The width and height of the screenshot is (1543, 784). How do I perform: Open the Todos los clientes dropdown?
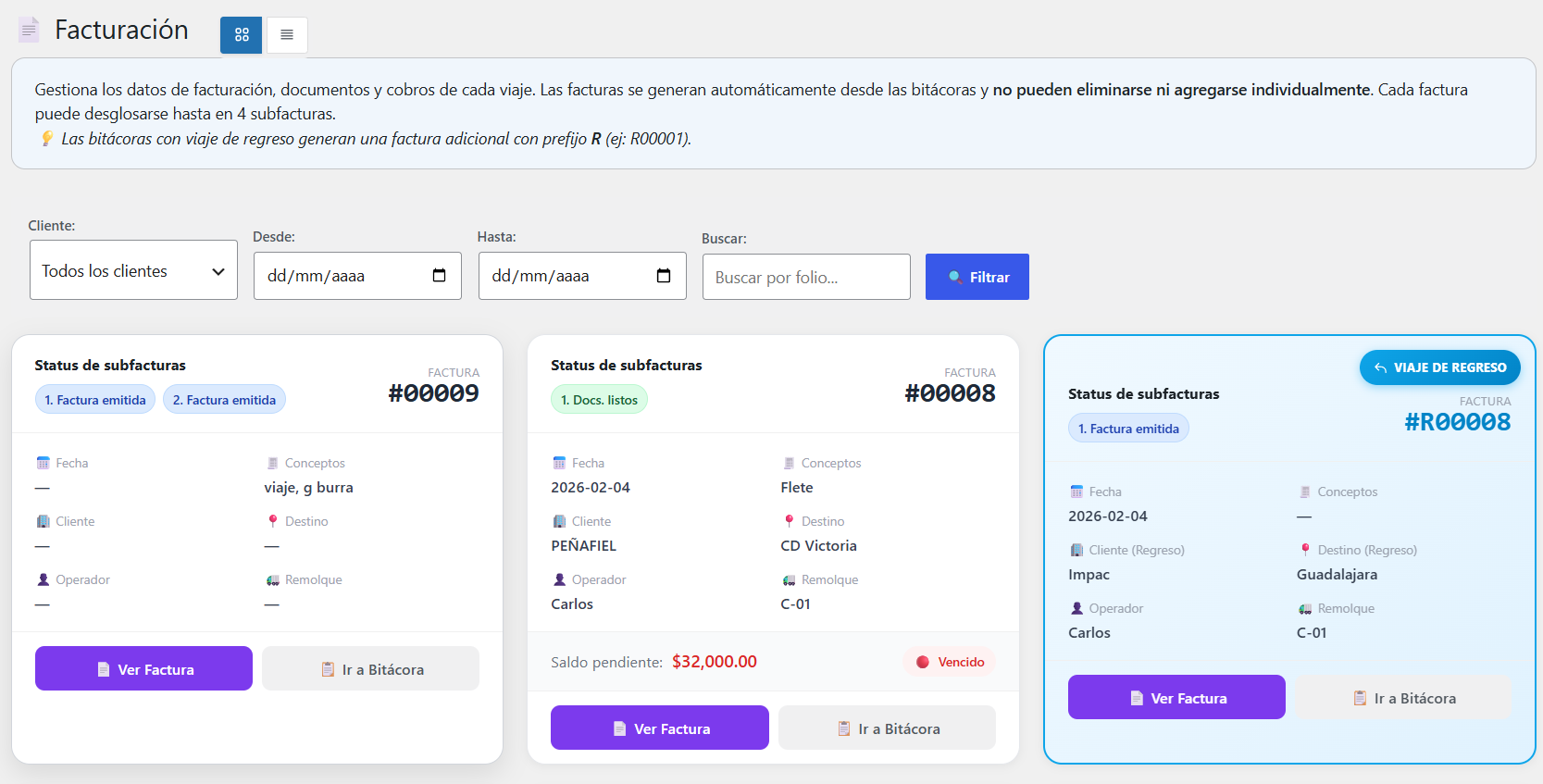point(133,270)
